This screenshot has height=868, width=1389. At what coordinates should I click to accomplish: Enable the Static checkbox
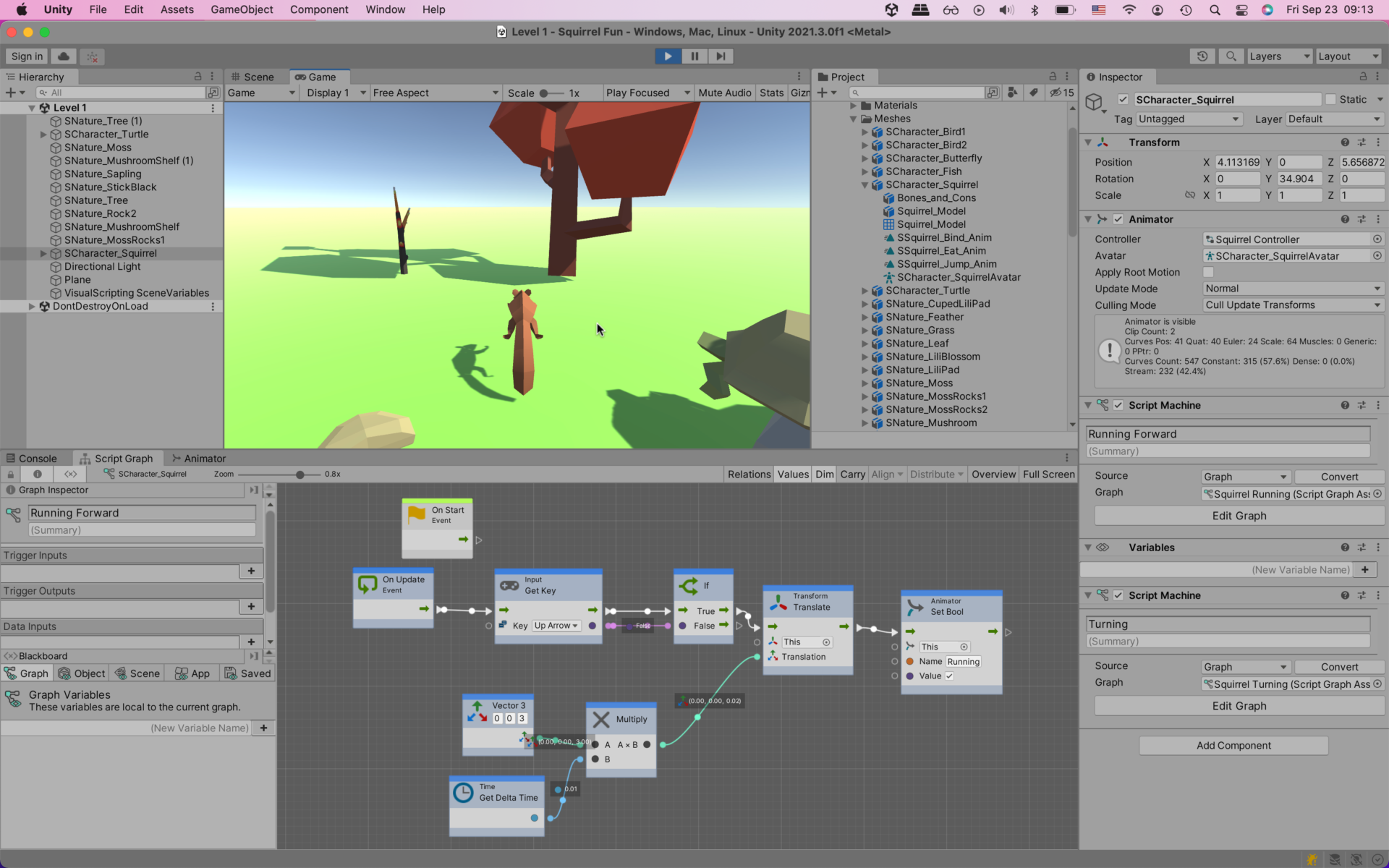[1330, 99]
